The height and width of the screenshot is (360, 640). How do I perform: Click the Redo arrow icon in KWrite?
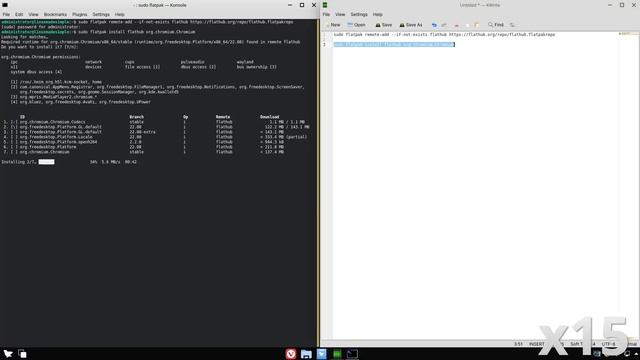(444, 25)
